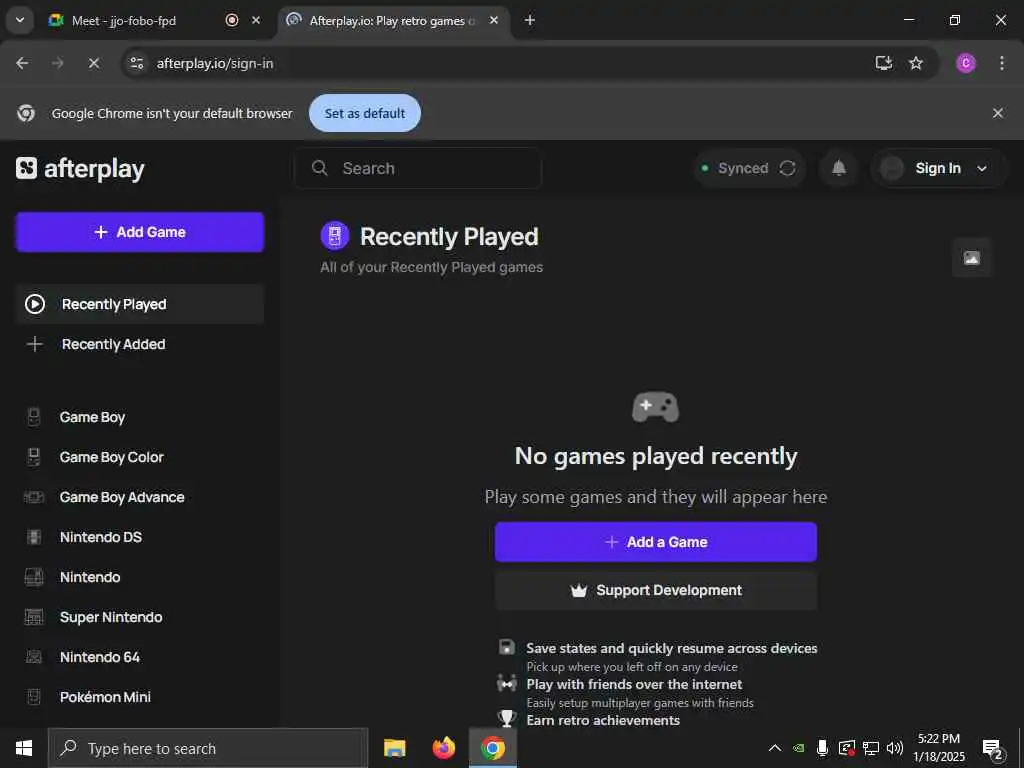The image size is (1024, 768).
Task: Open a new browser tab
Action: pos(530,20)
